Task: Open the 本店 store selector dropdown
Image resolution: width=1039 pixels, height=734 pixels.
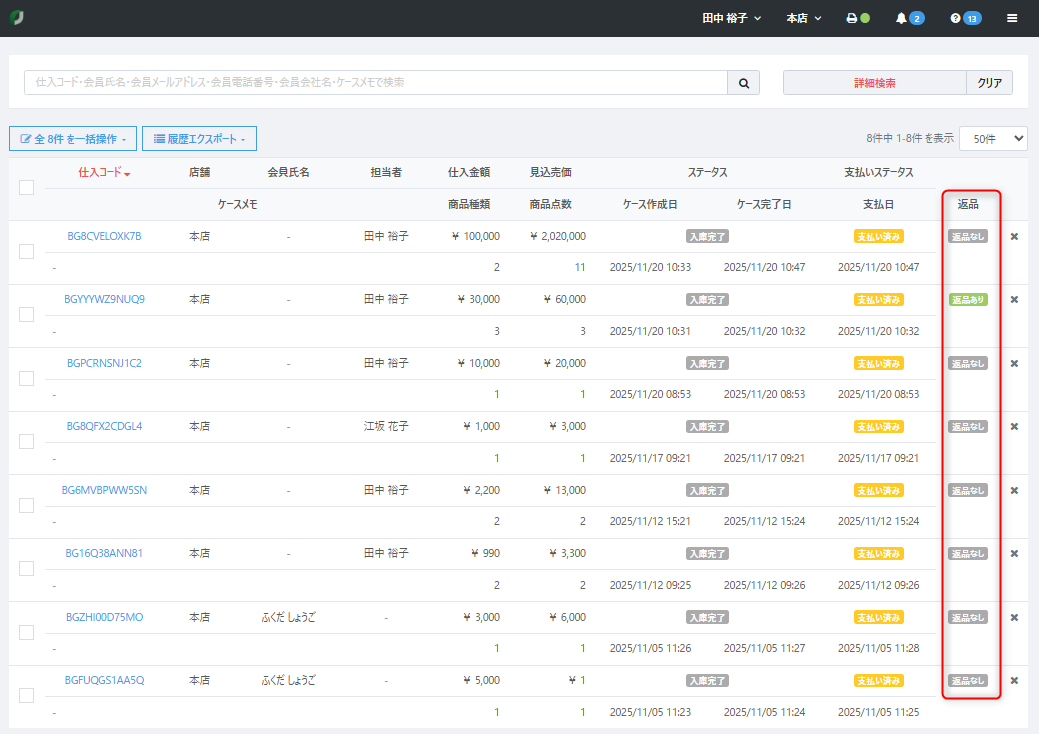Action: coord(804,18)
